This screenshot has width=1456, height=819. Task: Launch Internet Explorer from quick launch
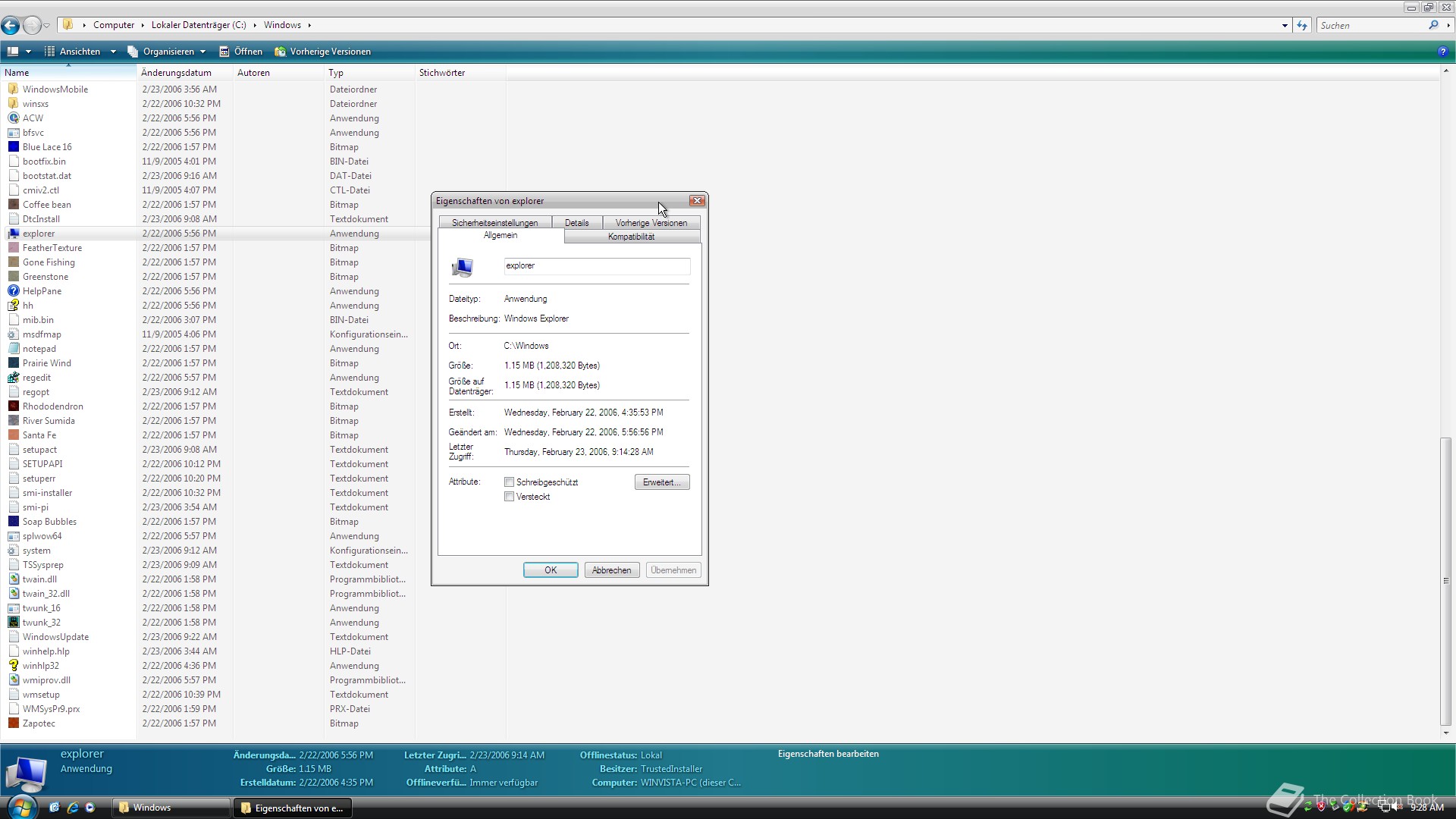pos(73,808)
